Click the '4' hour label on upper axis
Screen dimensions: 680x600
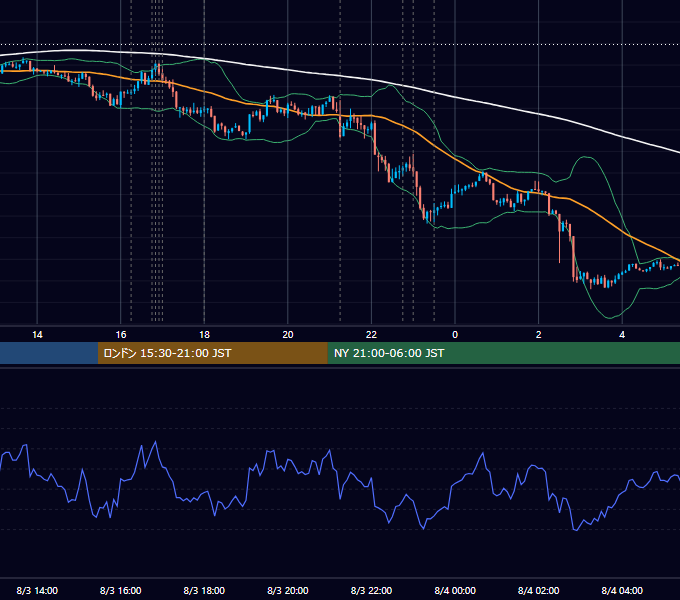click(x=622, y=335)
